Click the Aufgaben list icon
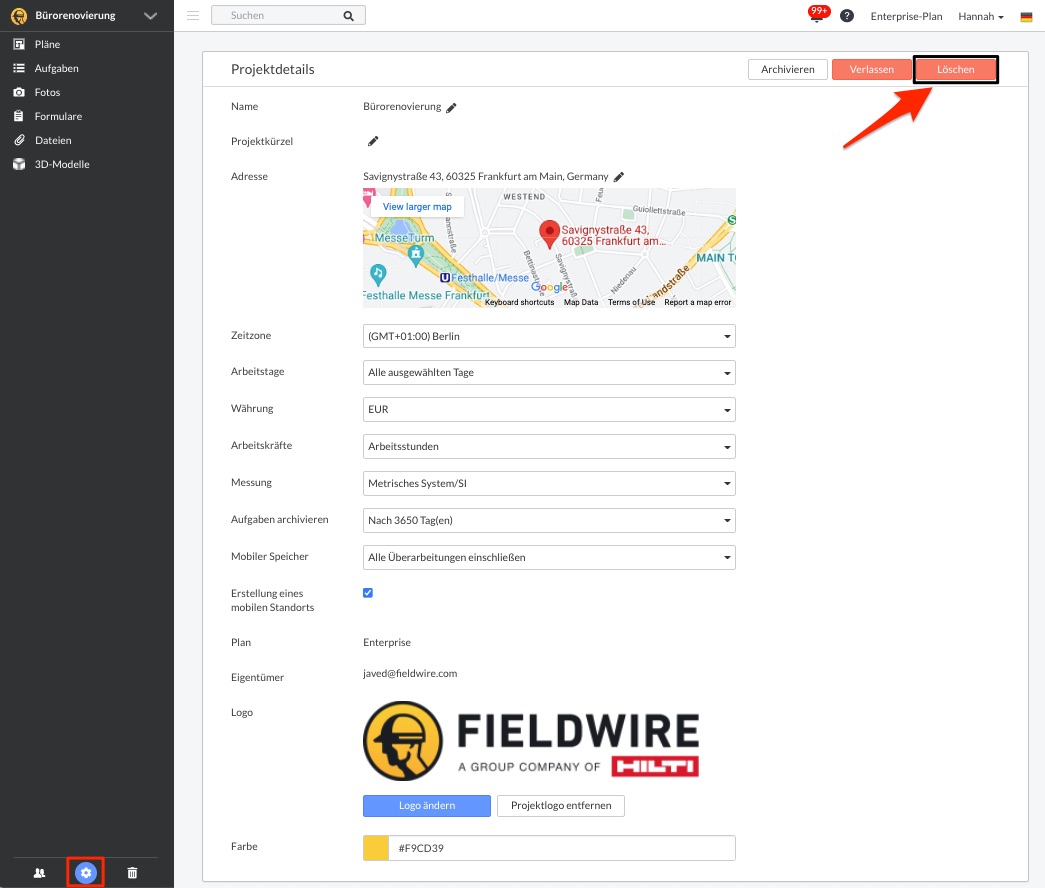The width and height of the screenshot is (1045, 888). [x=19, y=68]
